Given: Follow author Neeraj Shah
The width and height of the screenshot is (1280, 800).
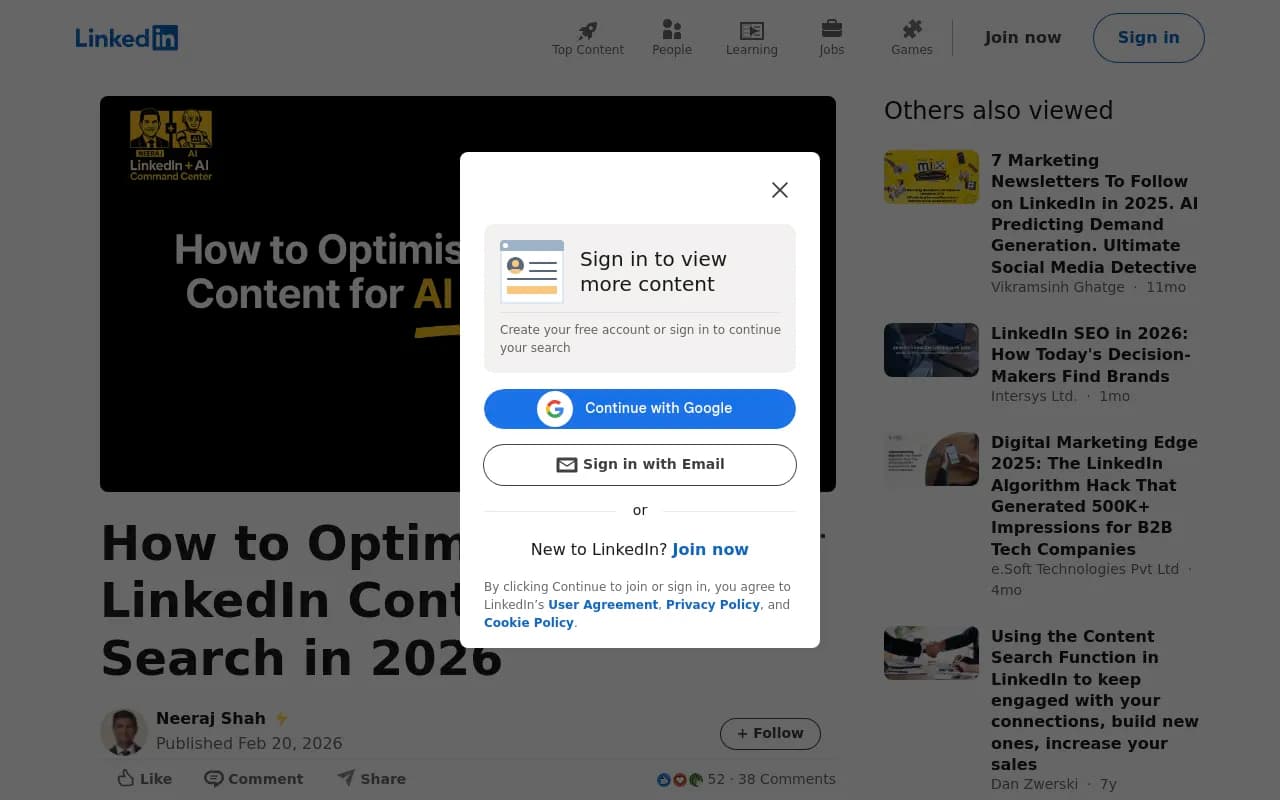Looking at the screenshot, I should [770, 733].
